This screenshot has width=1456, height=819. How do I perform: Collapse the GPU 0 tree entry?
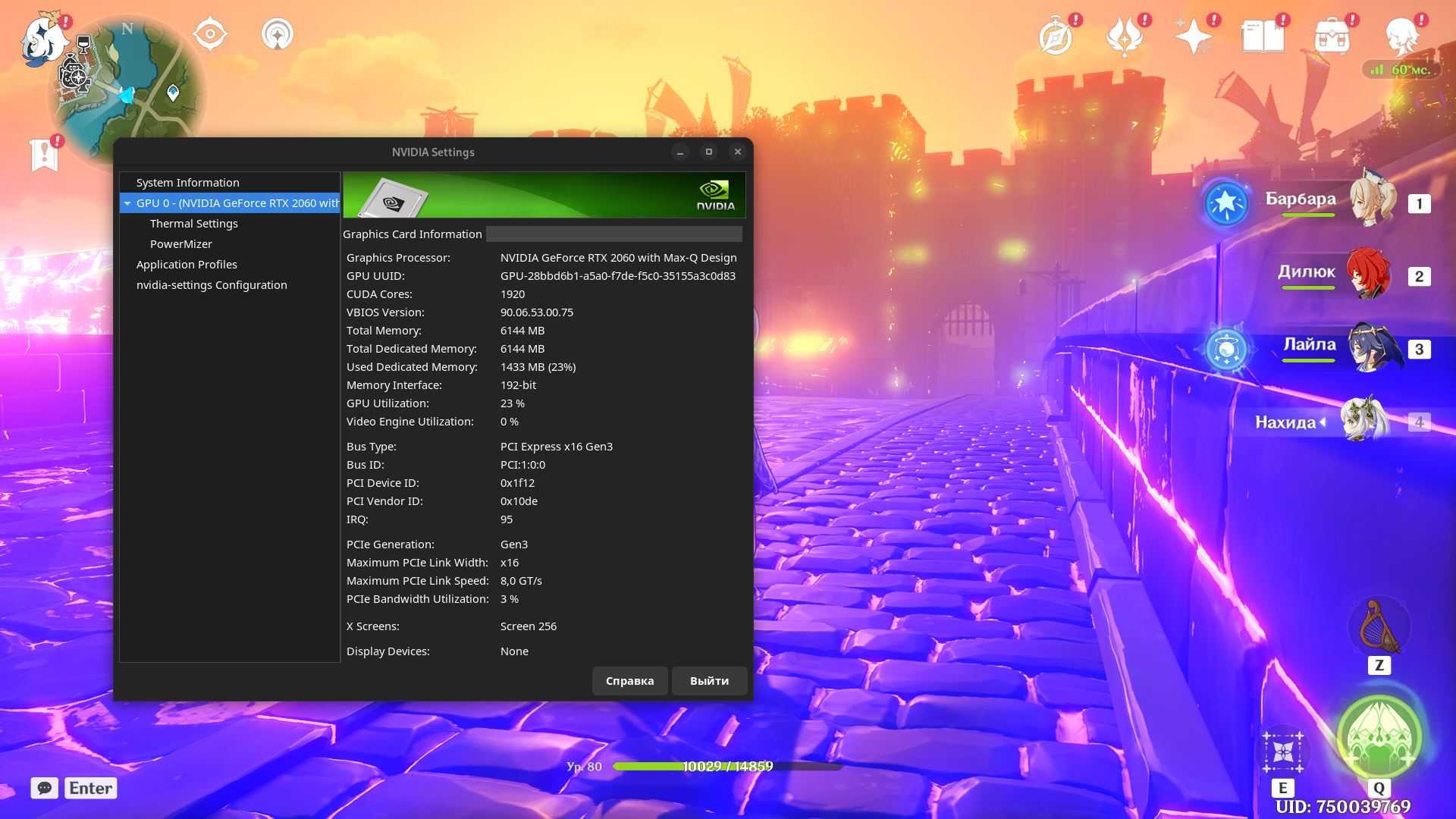128,203
